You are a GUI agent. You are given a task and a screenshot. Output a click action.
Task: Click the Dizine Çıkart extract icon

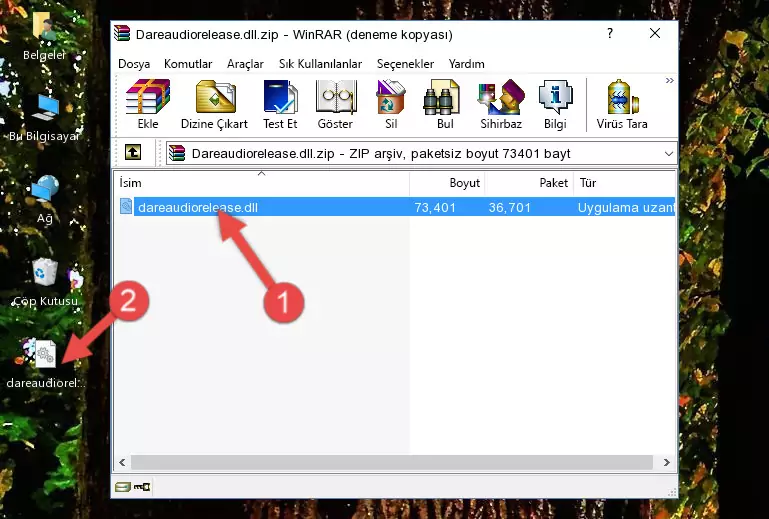click(214, 104)
